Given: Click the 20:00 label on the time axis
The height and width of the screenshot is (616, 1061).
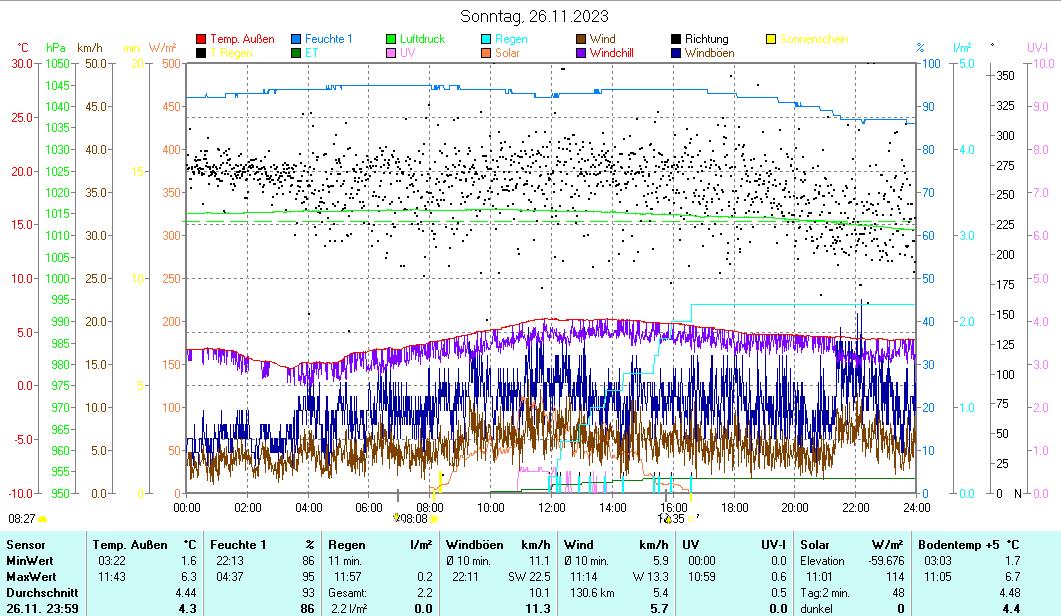Looking at the screenshot, I should tap(794, 508).
